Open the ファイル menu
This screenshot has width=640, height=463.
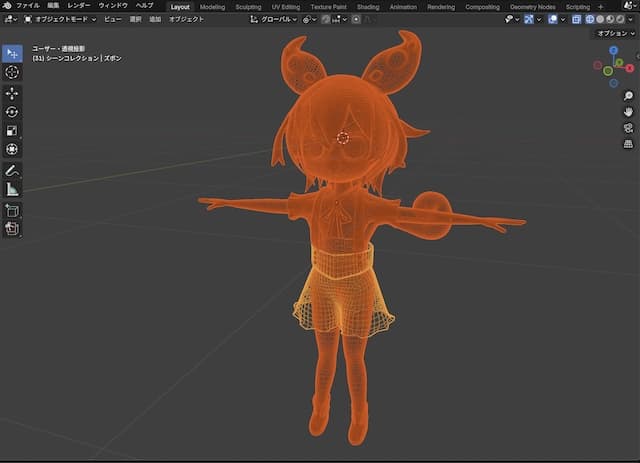(x=28, y=6)
